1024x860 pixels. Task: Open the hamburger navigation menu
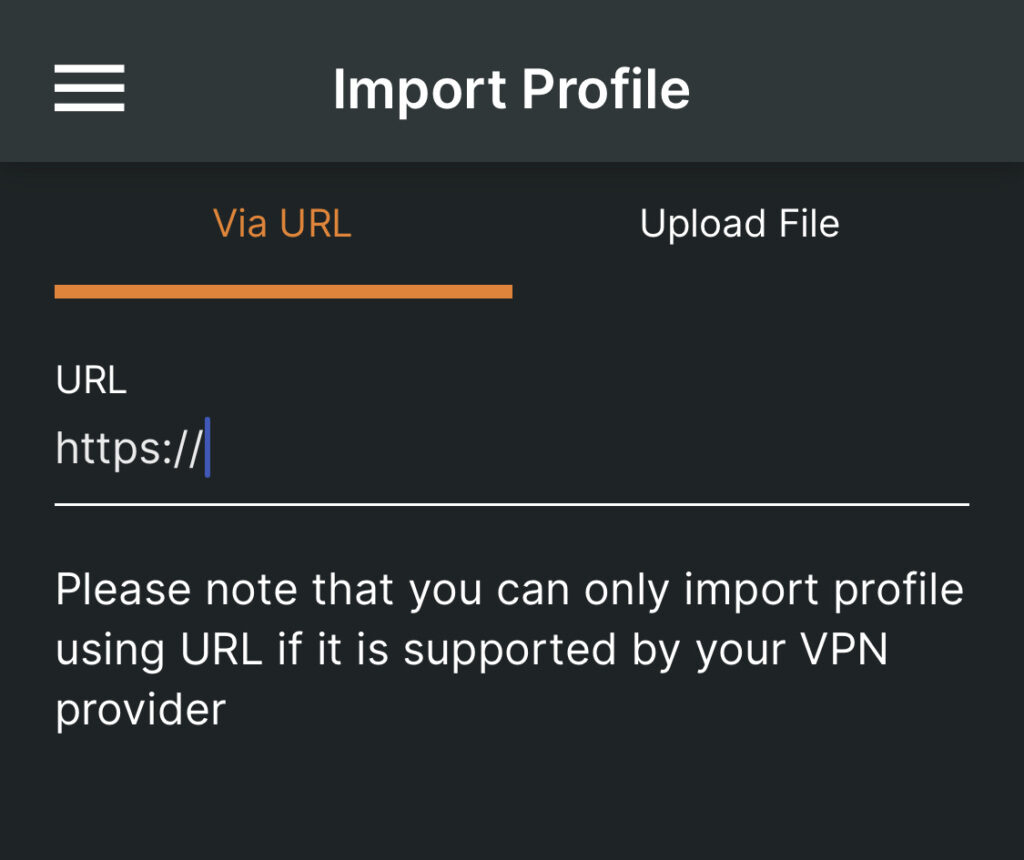tap(89, 88)
